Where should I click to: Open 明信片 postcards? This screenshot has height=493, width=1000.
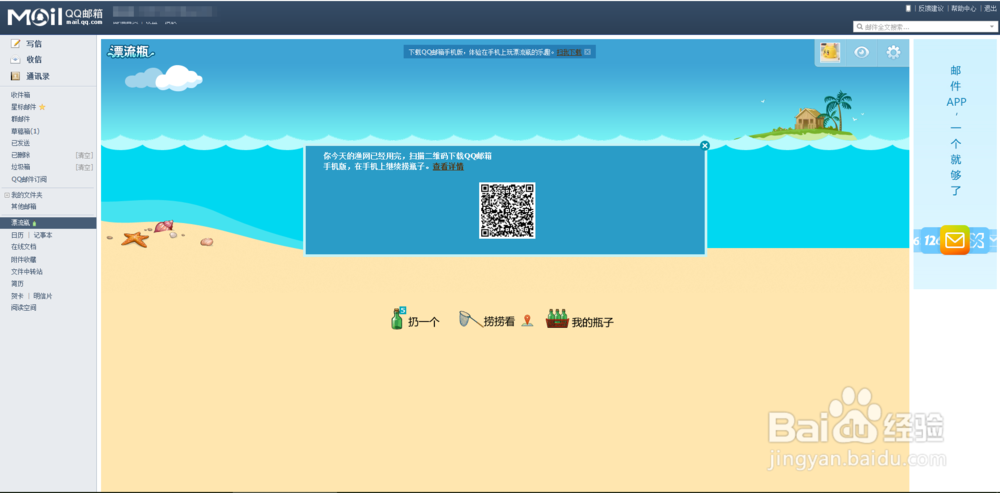43,296
